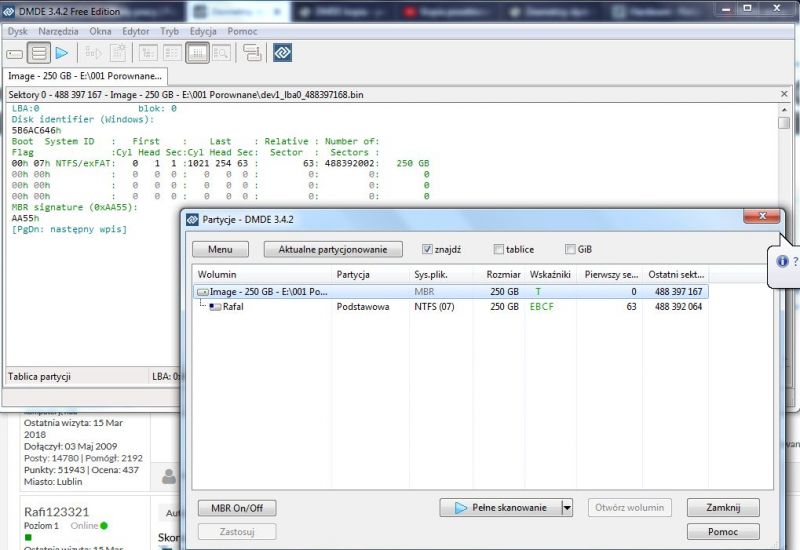The width and height of the screenshot is (800, 550).
Task: Click the PgDn: następny wpis text
Action: click(x=69, y=230)
